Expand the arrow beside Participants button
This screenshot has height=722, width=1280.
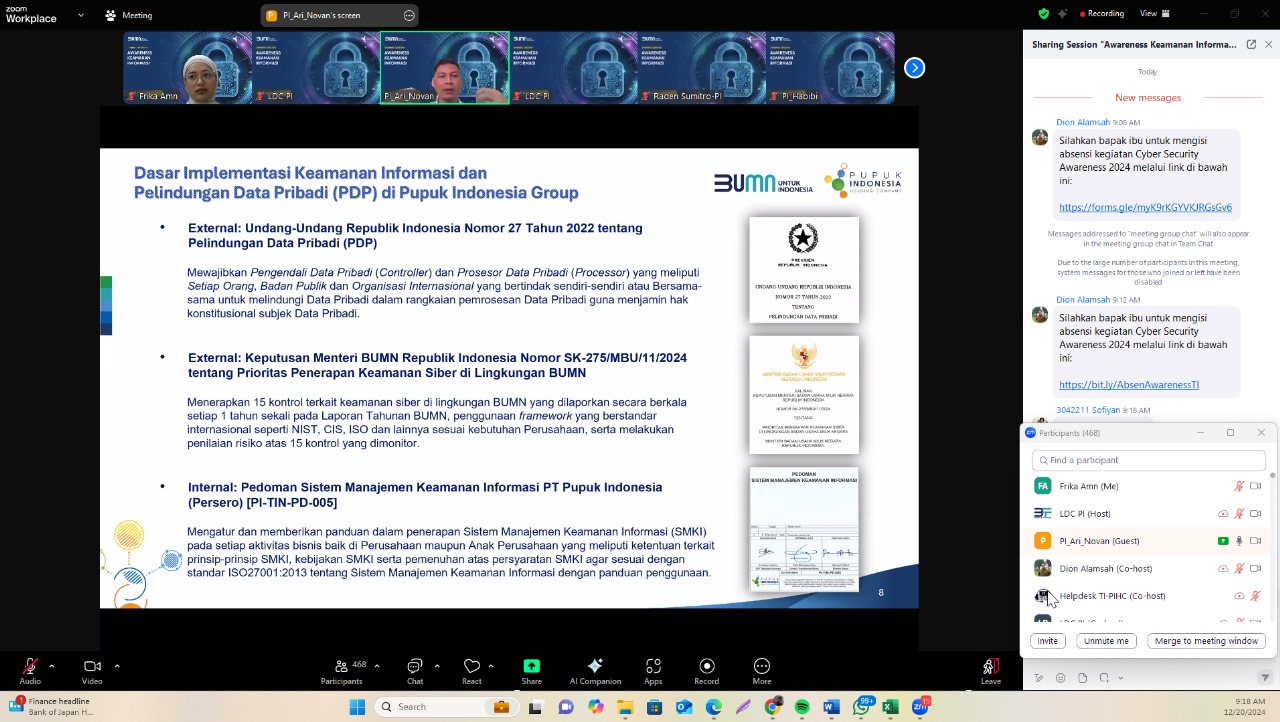coord(376,666)
